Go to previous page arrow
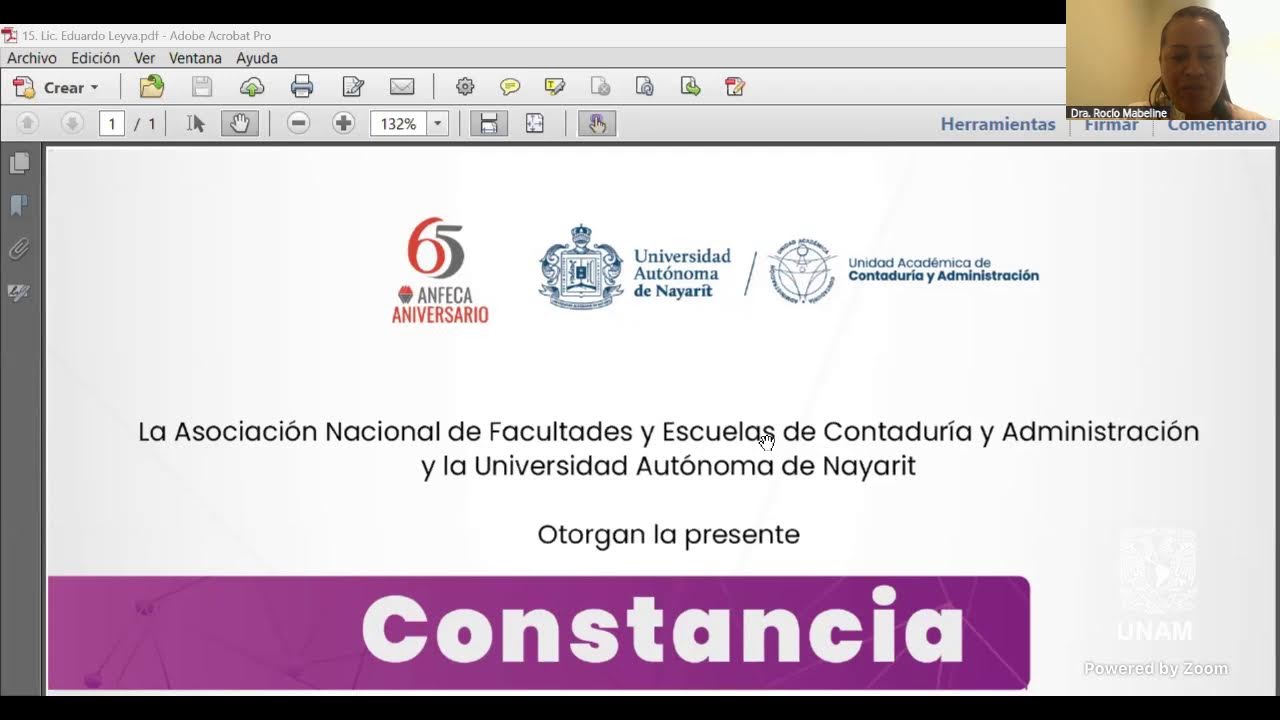The height and width of the screenshot is (720, 1280). [x=28, y=123]
